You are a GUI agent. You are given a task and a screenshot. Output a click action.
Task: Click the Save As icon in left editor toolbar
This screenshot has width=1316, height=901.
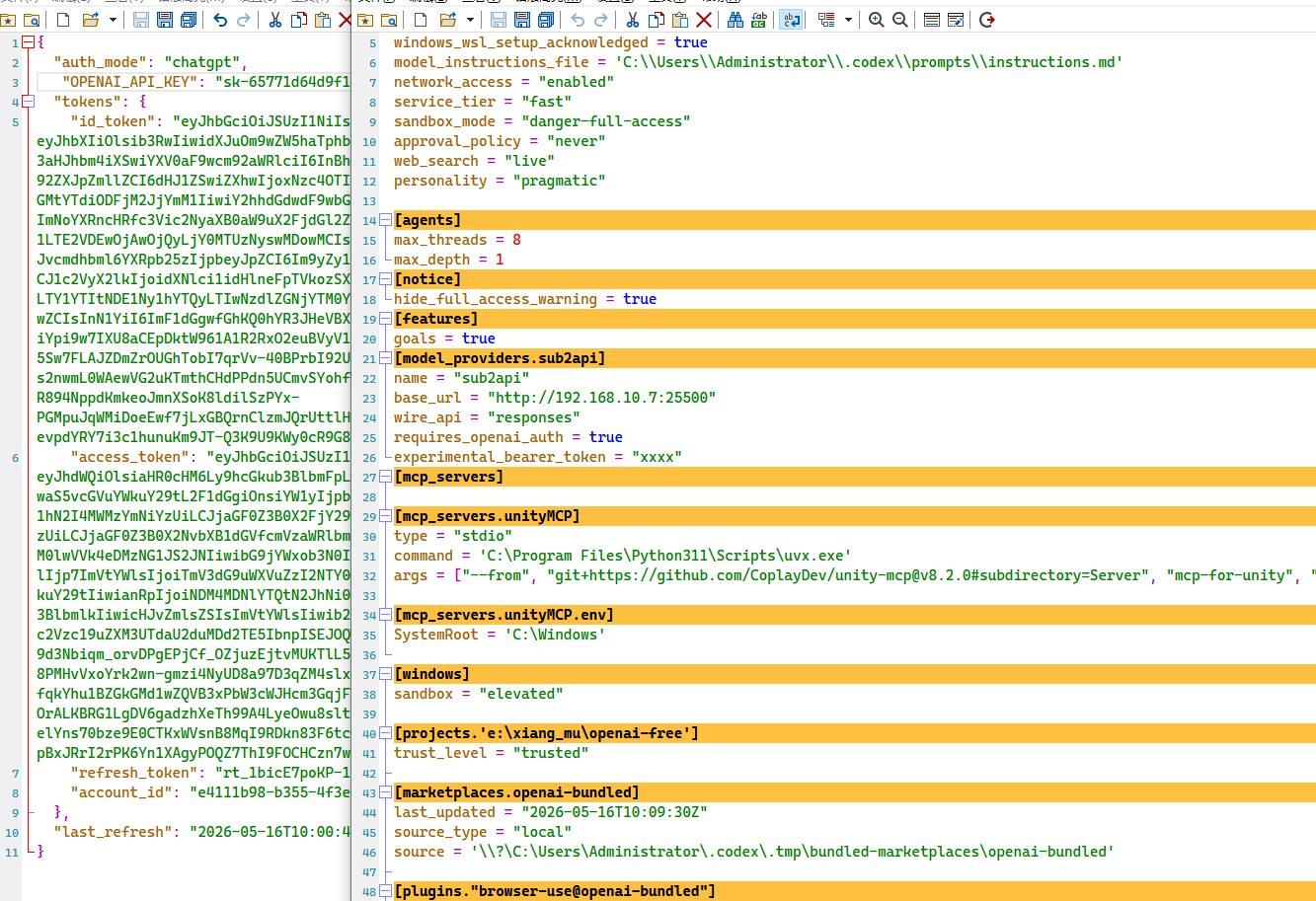164,20
